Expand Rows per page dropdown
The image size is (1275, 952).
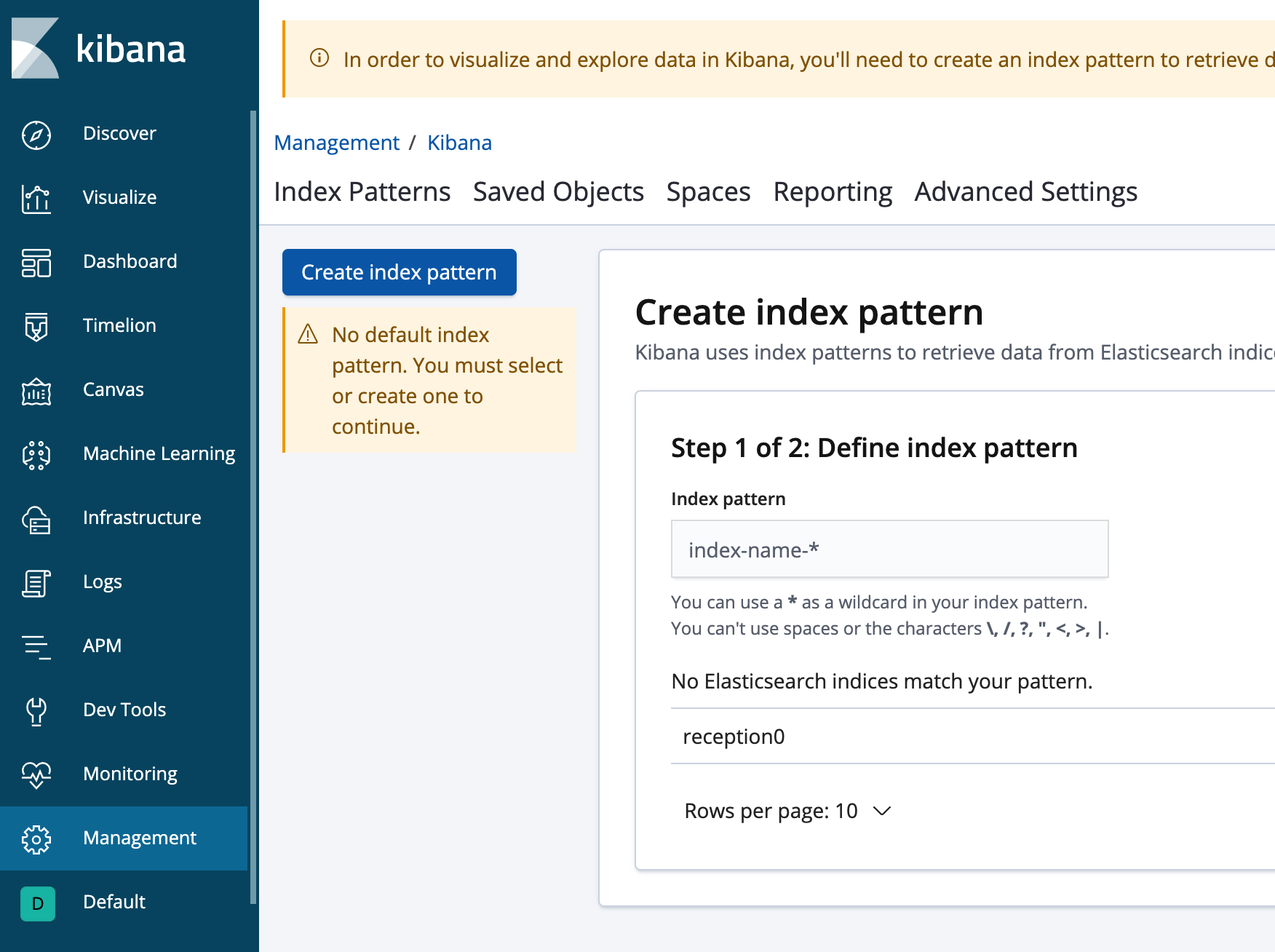[787, 811]
